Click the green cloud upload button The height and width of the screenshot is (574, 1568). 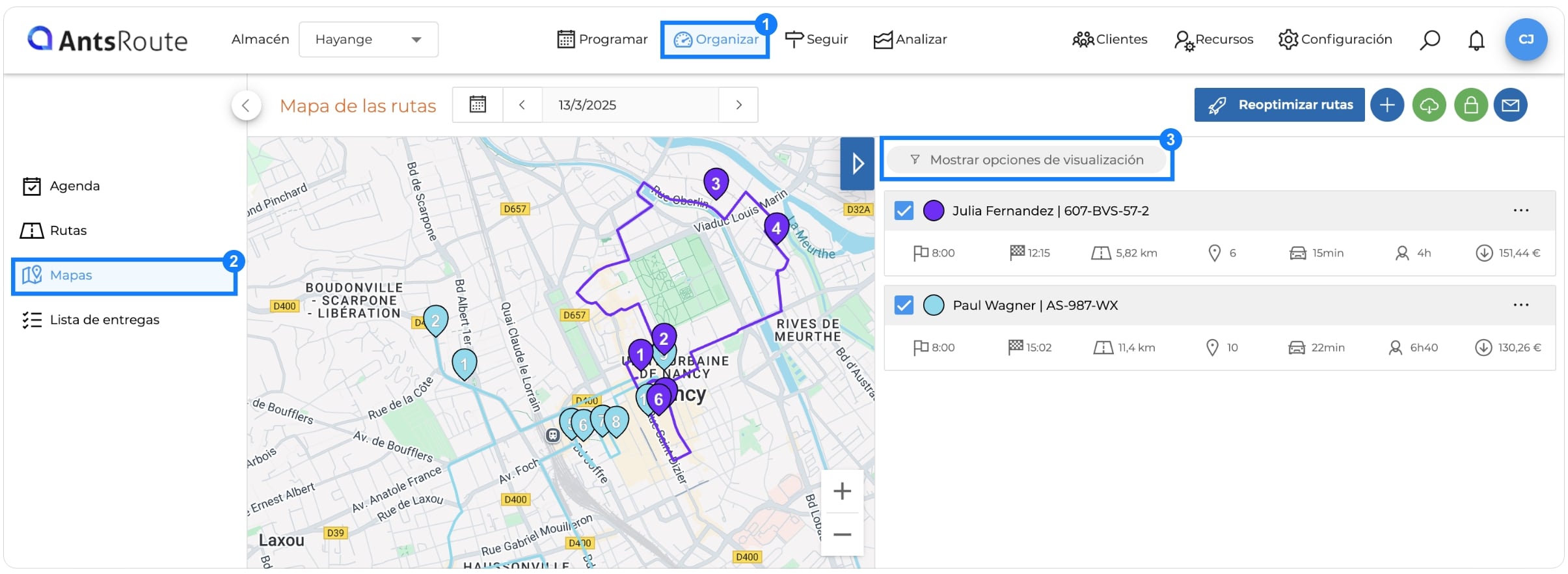(1429, 105)
